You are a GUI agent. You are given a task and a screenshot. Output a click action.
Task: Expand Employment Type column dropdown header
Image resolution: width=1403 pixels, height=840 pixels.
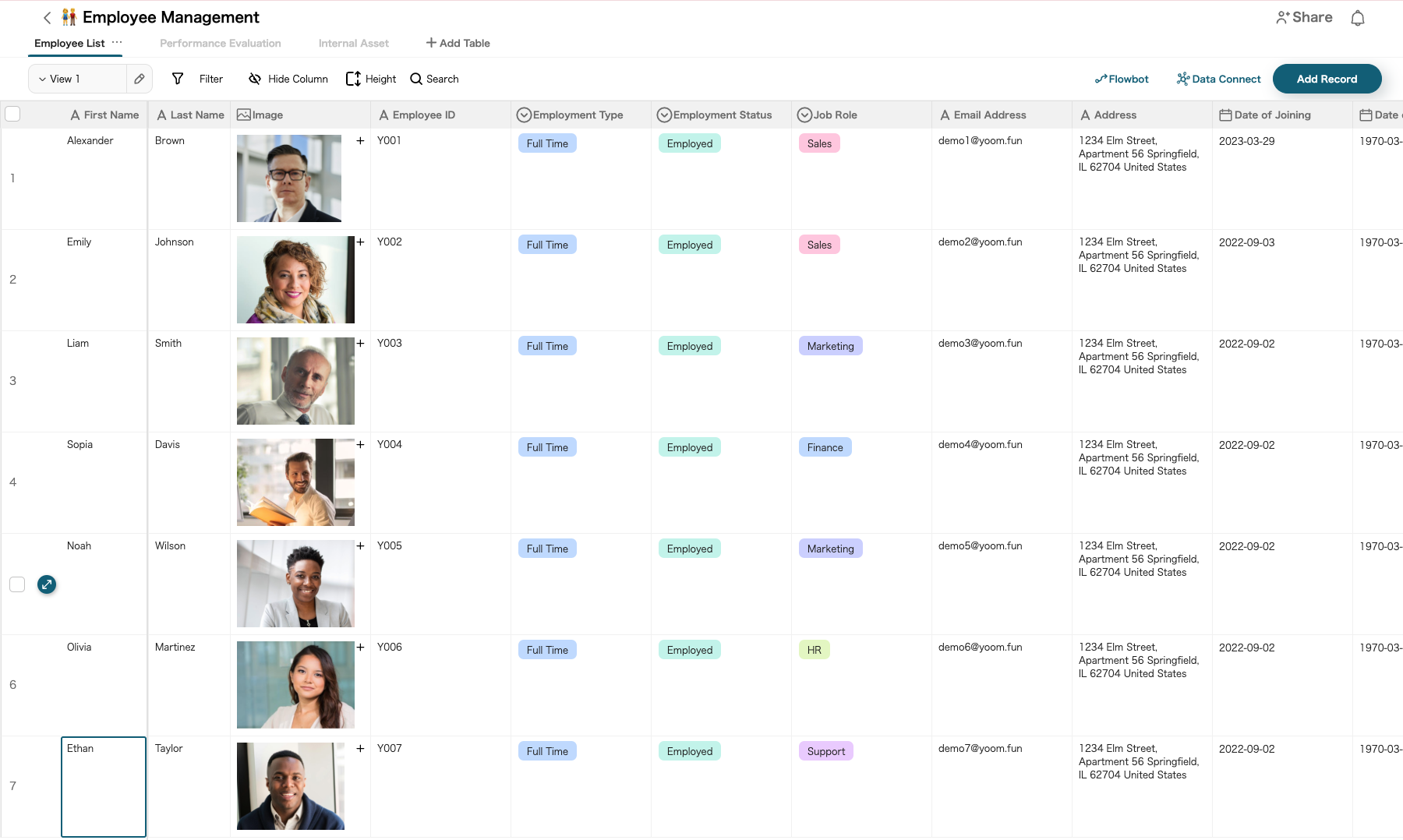click(524, 115)
